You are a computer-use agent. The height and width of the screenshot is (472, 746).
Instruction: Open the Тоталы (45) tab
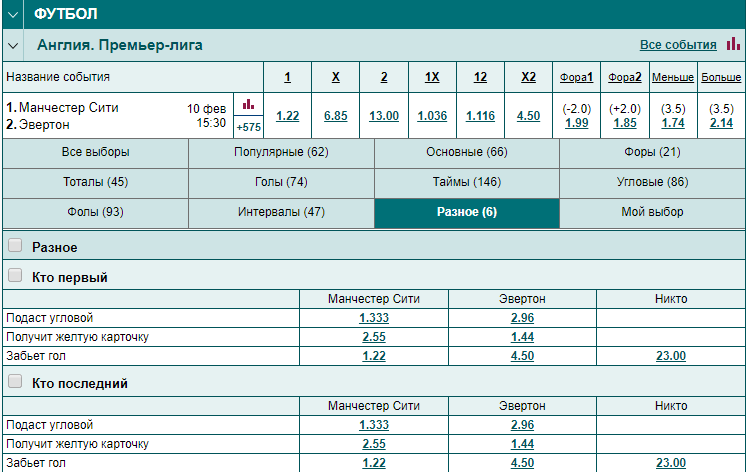[96, 182]
